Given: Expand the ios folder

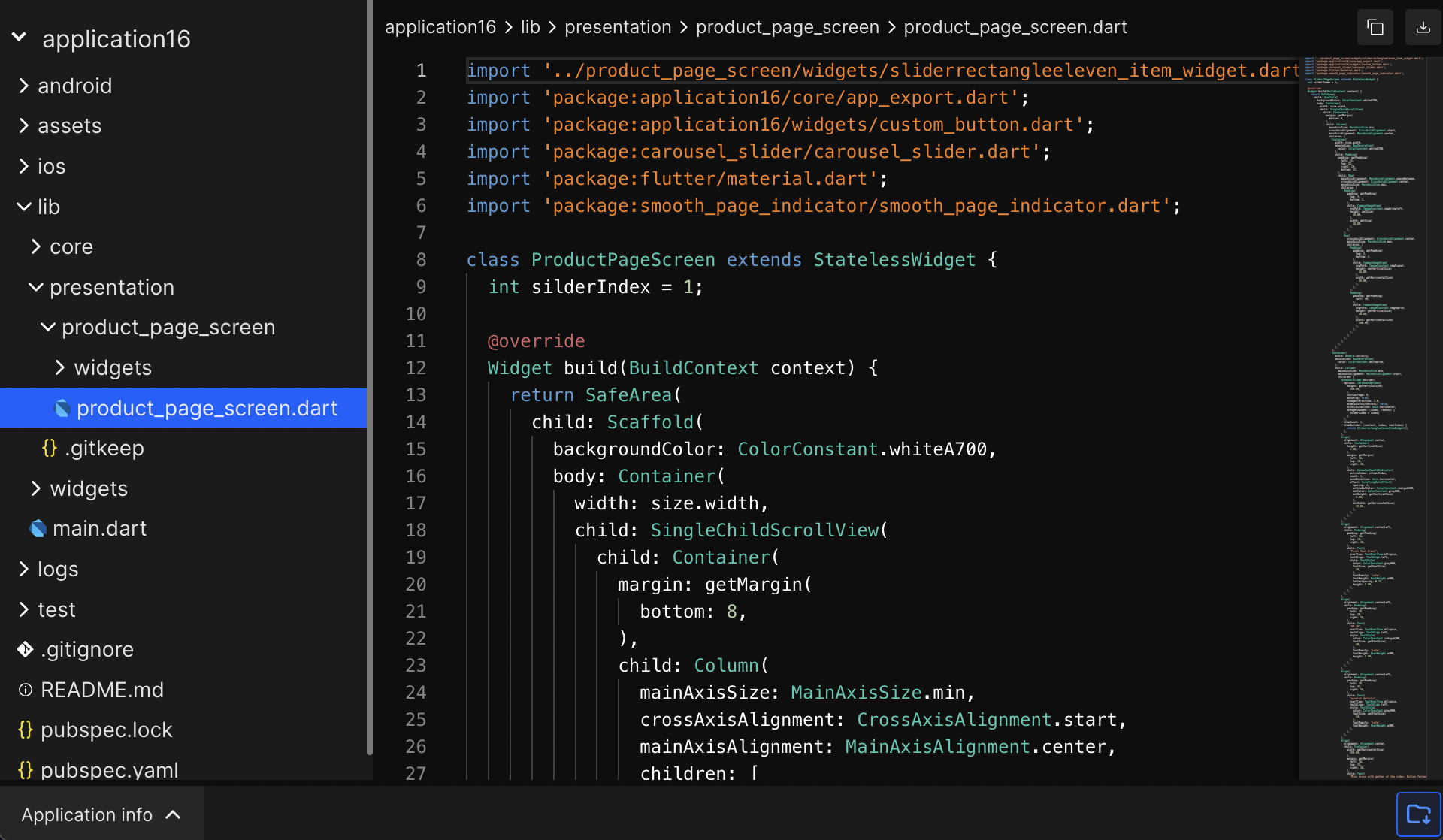Looking at the screenshot, I should (x=24, y=166).
